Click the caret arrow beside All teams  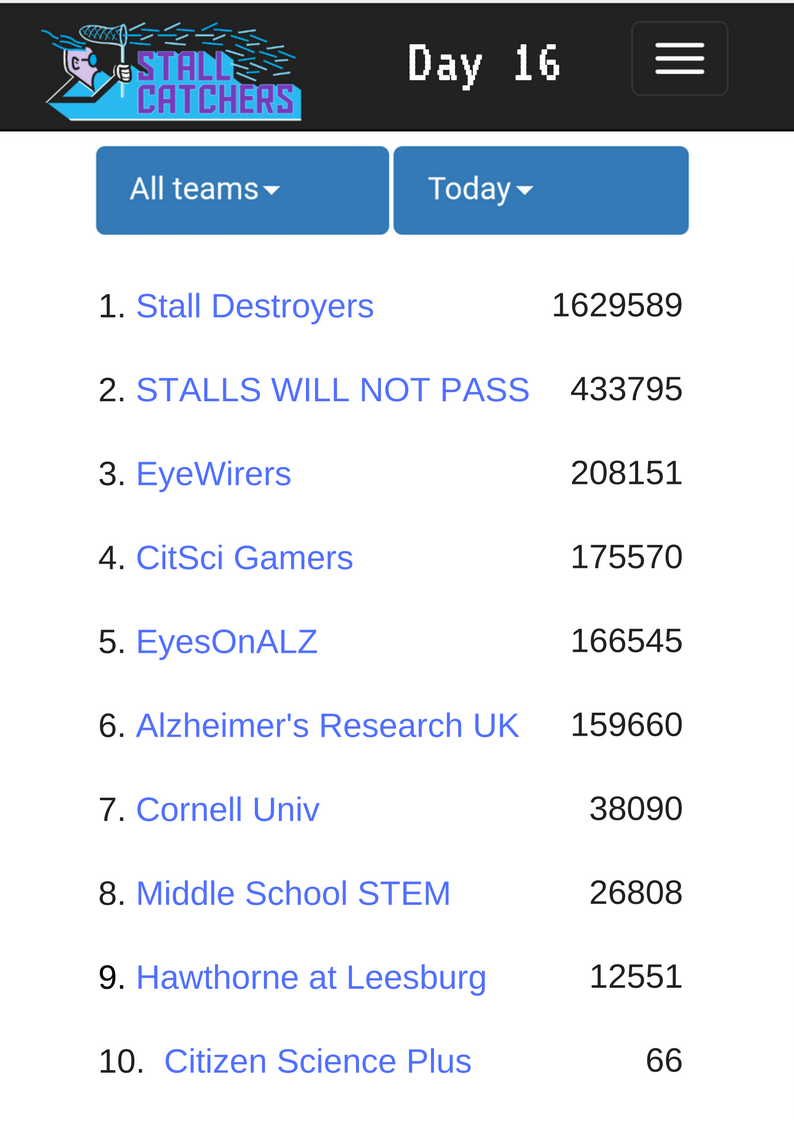[271, 191]
